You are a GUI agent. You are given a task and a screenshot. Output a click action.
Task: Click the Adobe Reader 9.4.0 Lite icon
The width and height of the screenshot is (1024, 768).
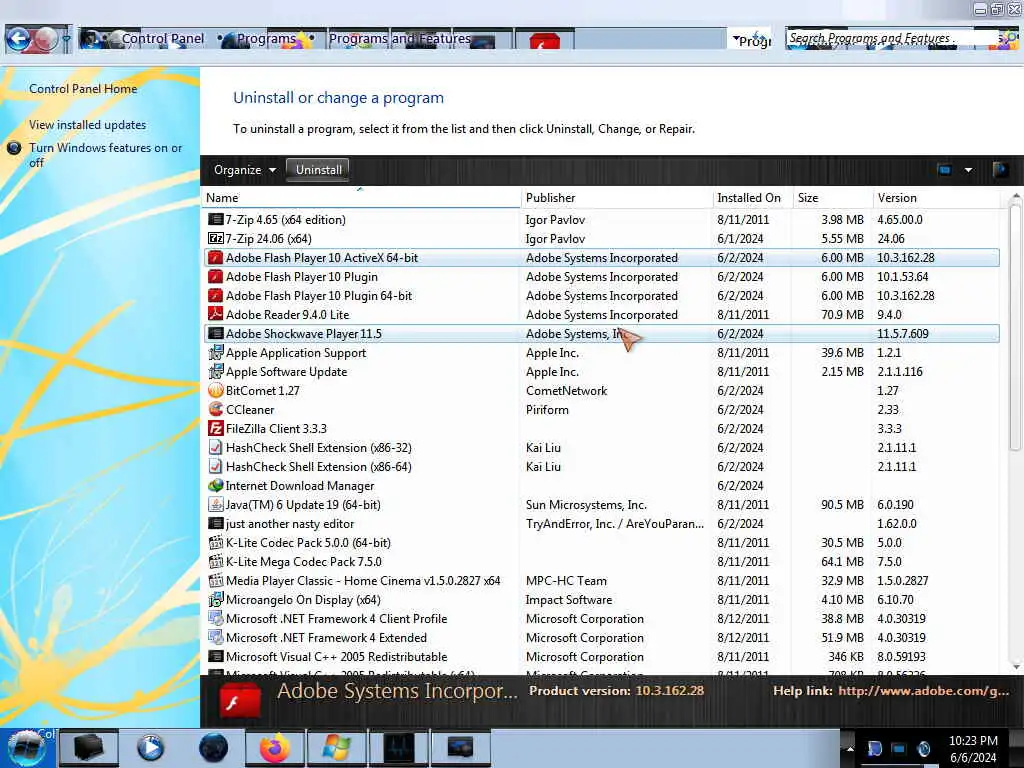pos(216,314)
